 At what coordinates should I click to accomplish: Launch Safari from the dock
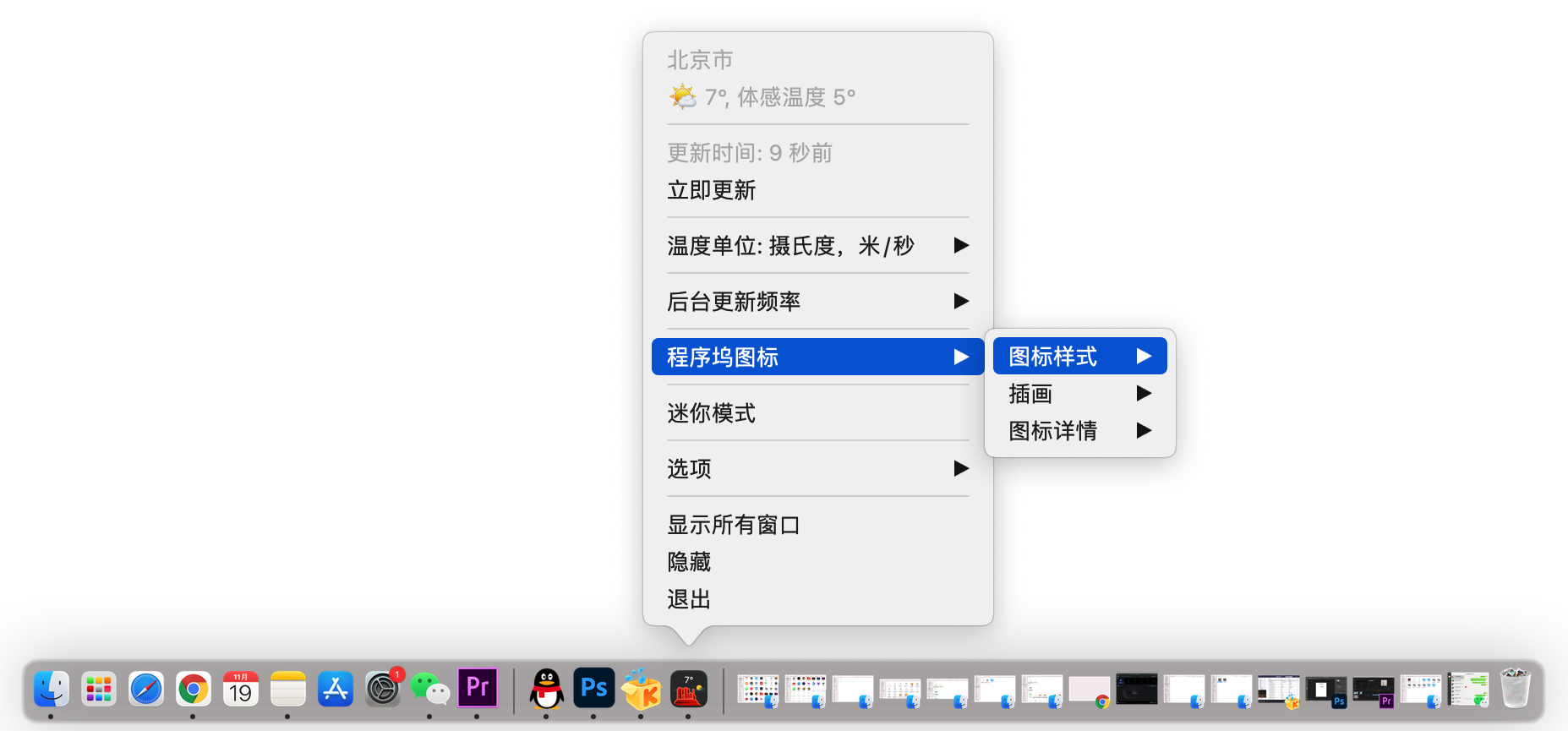point(145,689)
